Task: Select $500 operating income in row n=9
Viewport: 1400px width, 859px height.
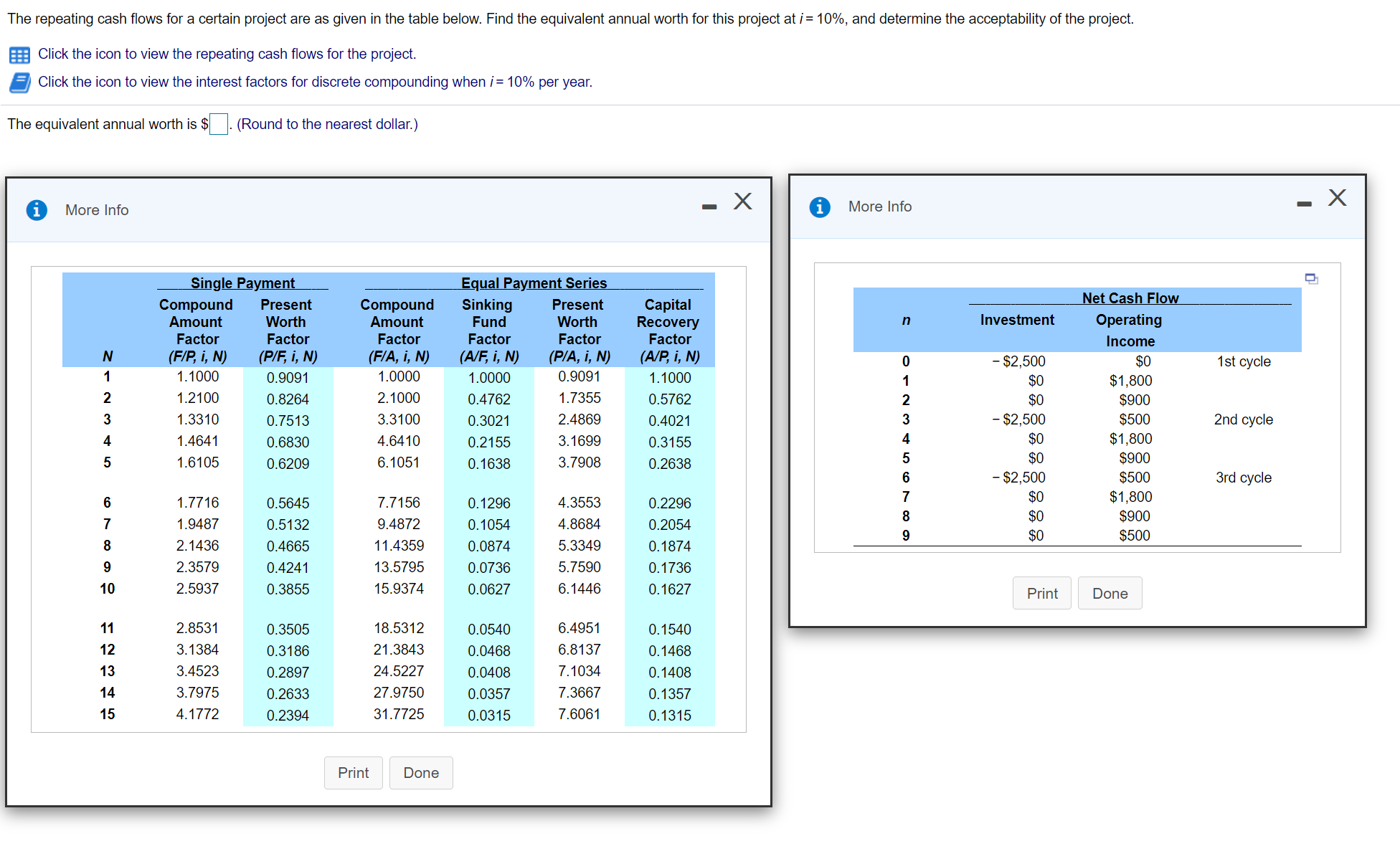Action: pyautogui.click(x=1135, y=536)
